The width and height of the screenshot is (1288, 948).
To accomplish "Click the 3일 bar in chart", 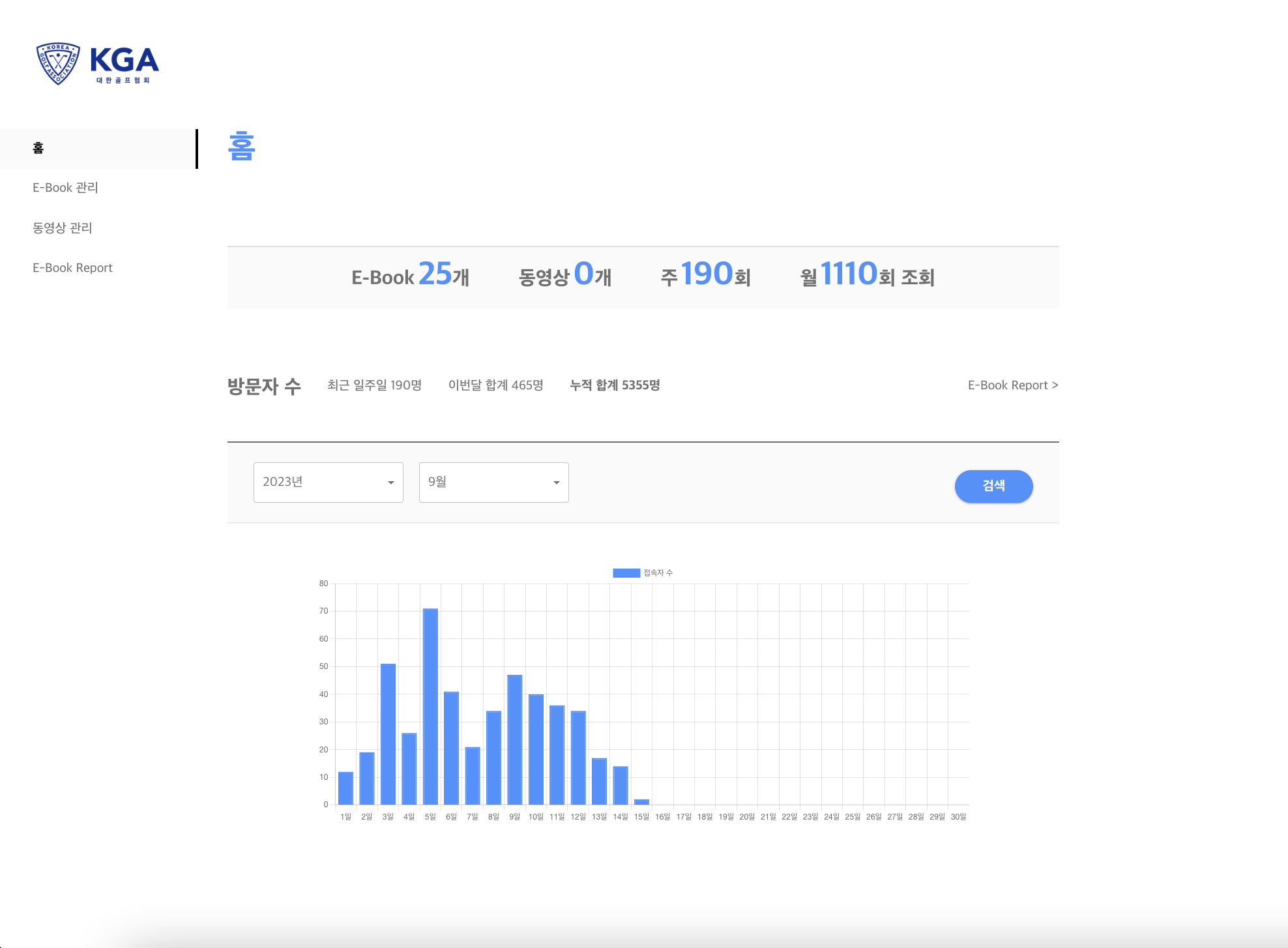I will coord(388,733).
